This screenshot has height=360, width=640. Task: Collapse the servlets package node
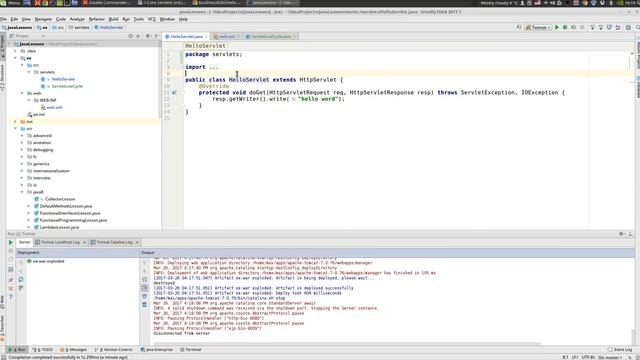tap(29, 72)
